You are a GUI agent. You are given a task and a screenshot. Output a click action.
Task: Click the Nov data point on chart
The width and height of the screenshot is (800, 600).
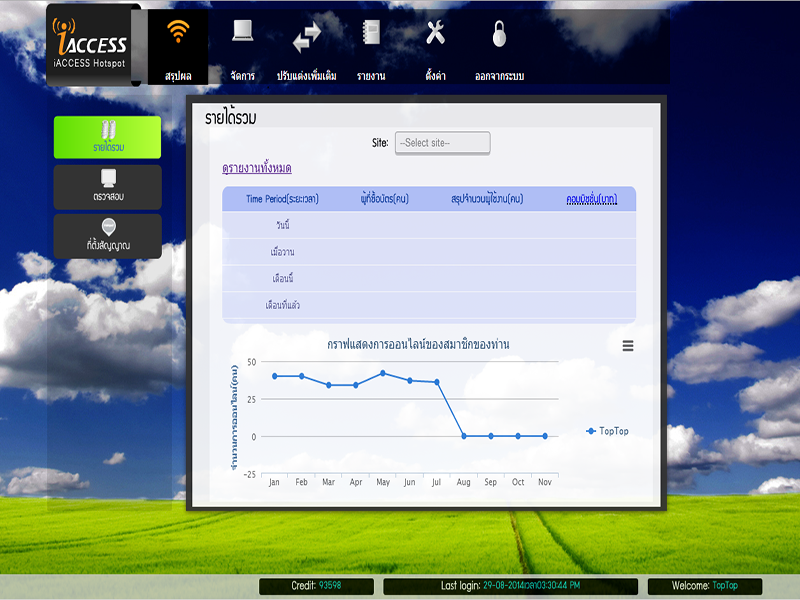click(545, 436)
